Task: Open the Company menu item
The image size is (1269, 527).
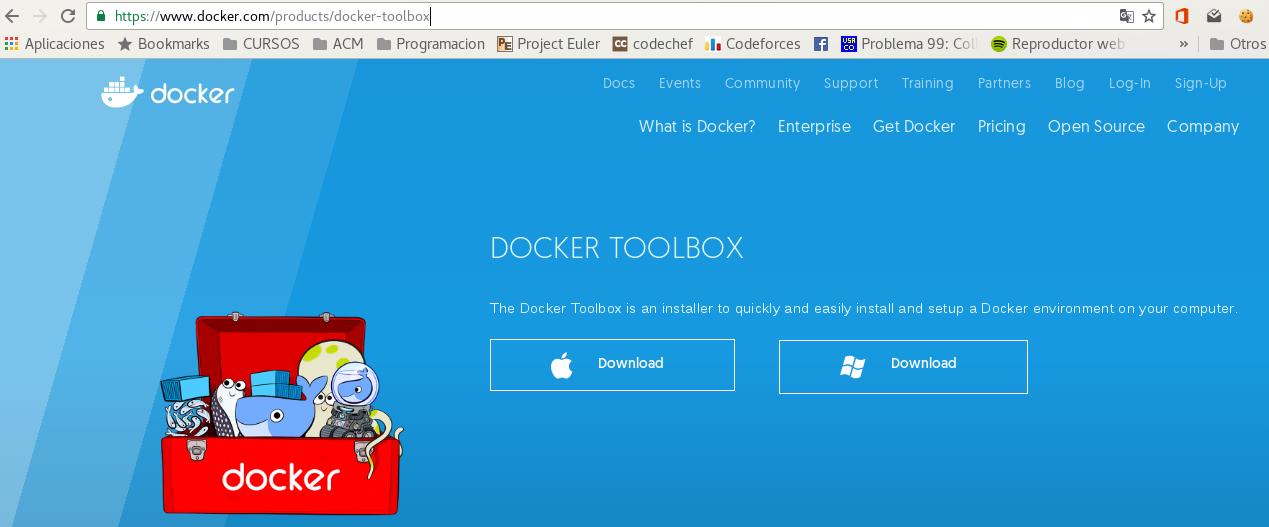Action: tap(1203, 126)
